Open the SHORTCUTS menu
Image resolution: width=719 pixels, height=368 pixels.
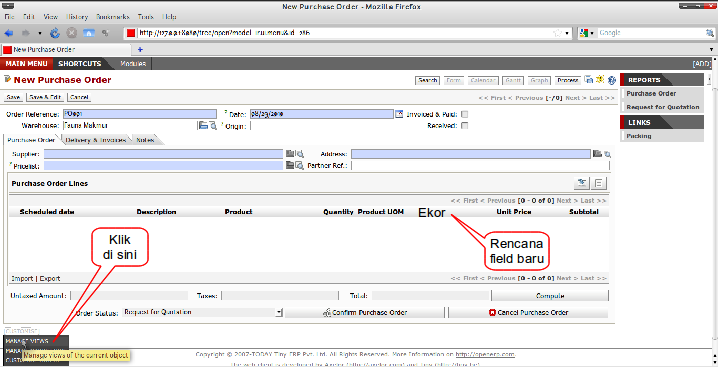click(80, 64)
